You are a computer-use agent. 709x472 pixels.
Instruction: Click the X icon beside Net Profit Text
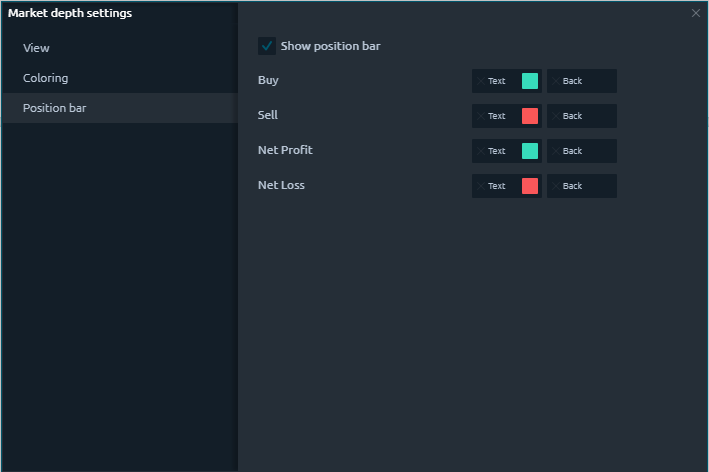point(481,151)
